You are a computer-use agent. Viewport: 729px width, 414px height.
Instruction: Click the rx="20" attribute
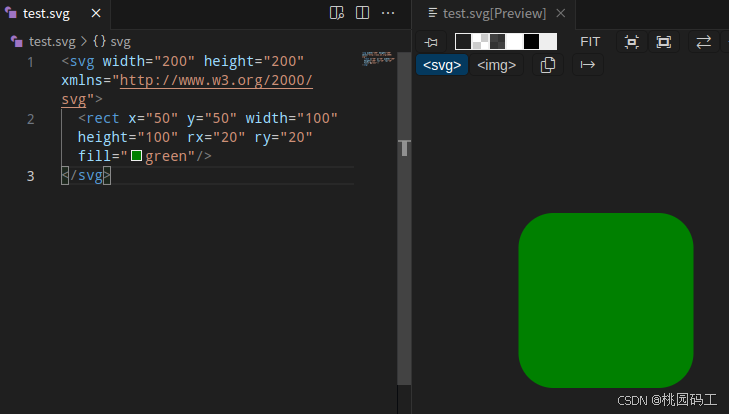point(216,137)
